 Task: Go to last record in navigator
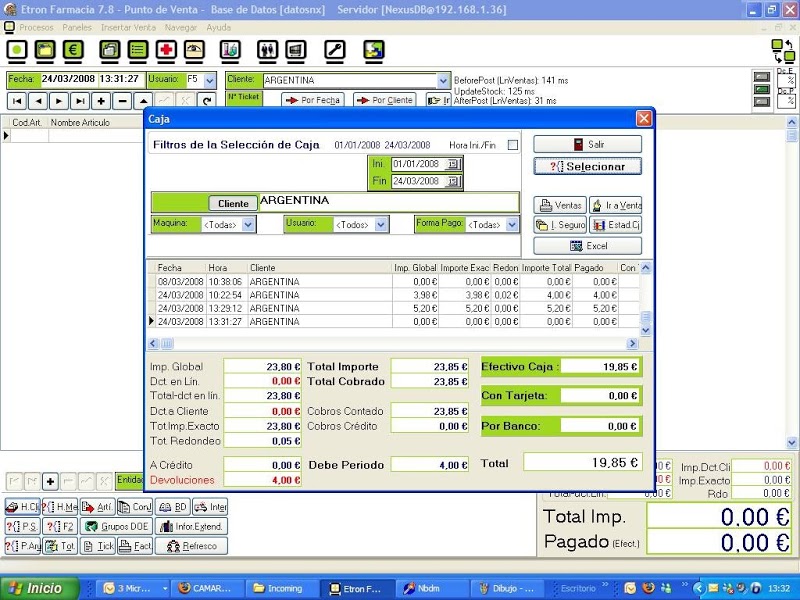pyautogui.click(x=80, y=101)
